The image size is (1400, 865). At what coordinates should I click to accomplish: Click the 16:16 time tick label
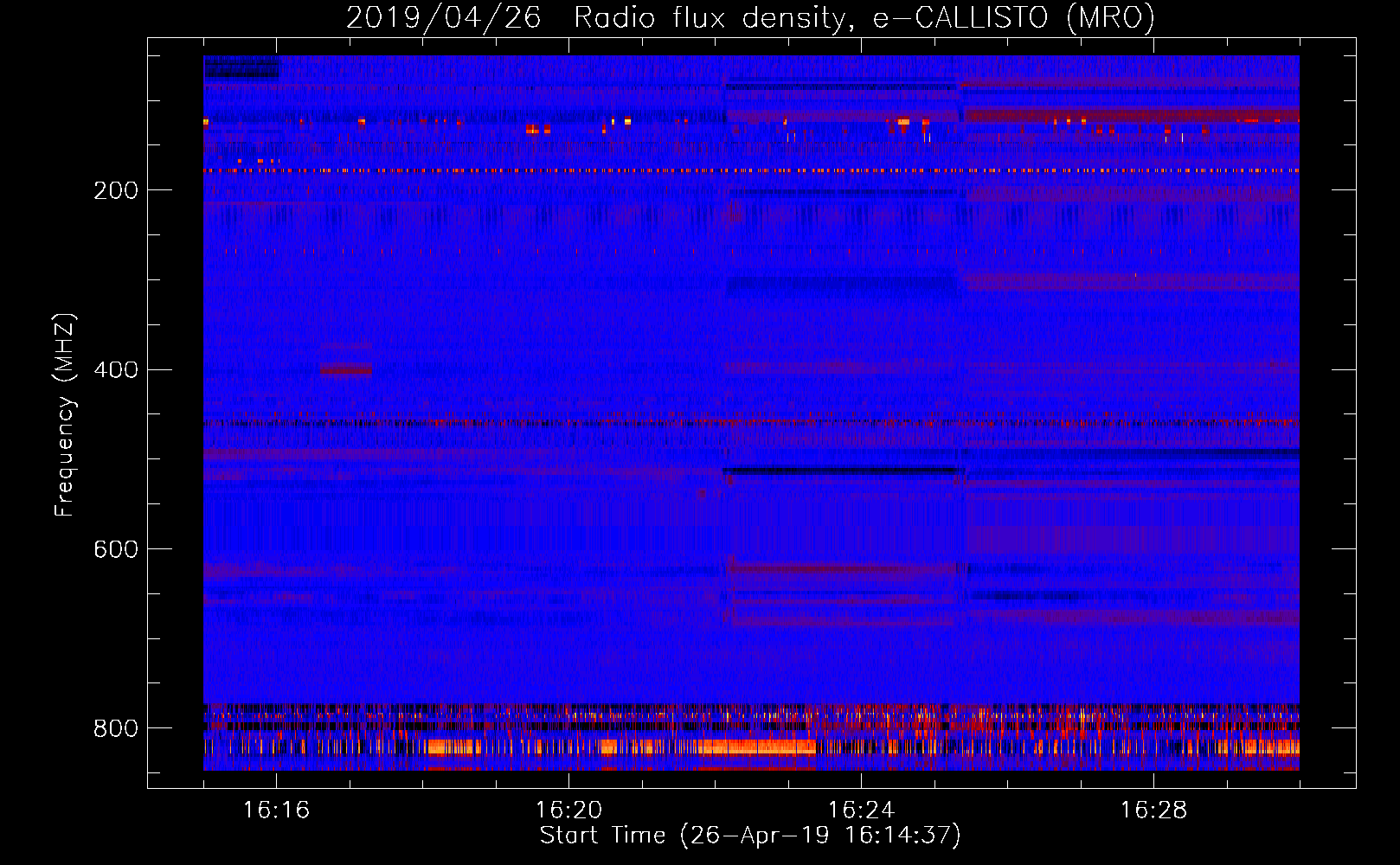(276, 811)
